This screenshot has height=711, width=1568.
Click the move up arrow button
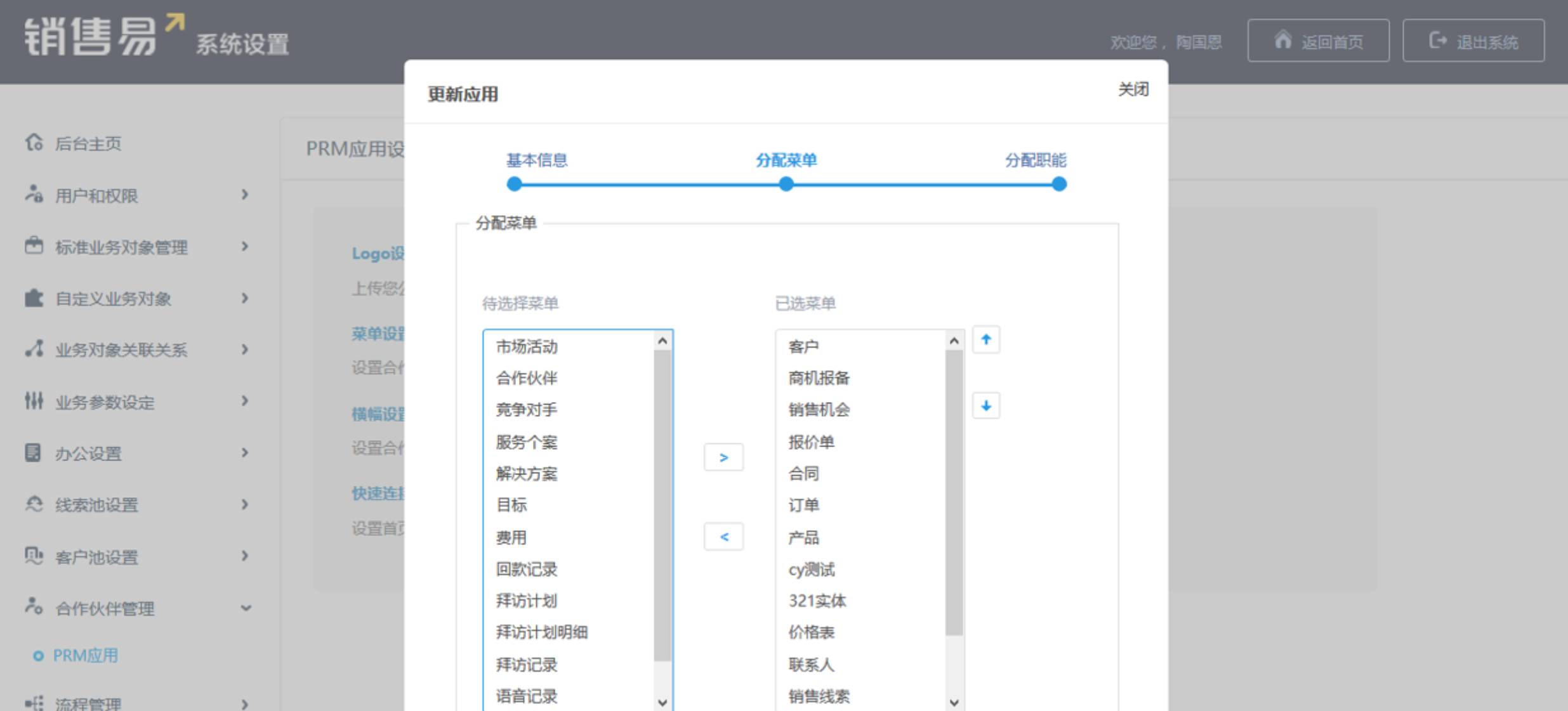point(985,340)
